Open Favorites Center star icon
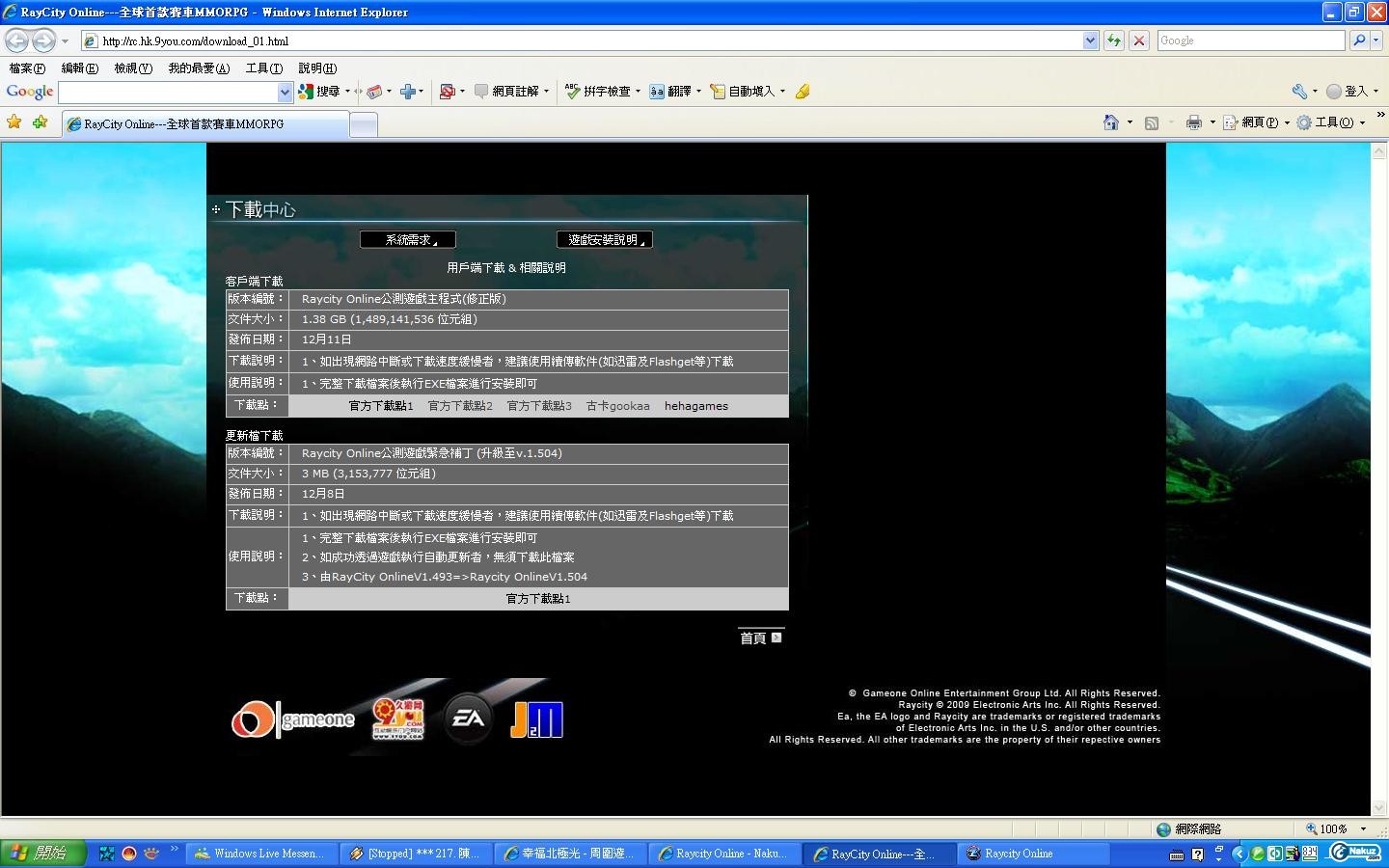This screenshot has width=1389, height=868. (14, 122)
